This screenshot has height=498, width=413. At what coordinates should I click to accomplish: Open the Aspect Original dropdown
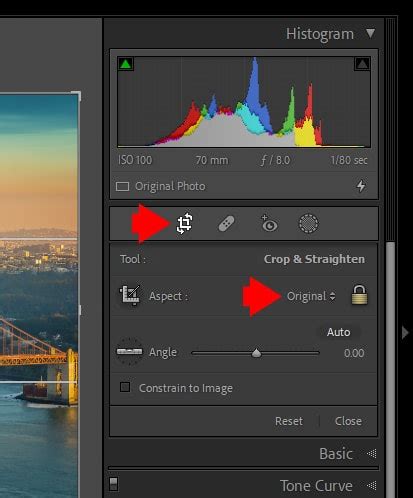point(311,296)
